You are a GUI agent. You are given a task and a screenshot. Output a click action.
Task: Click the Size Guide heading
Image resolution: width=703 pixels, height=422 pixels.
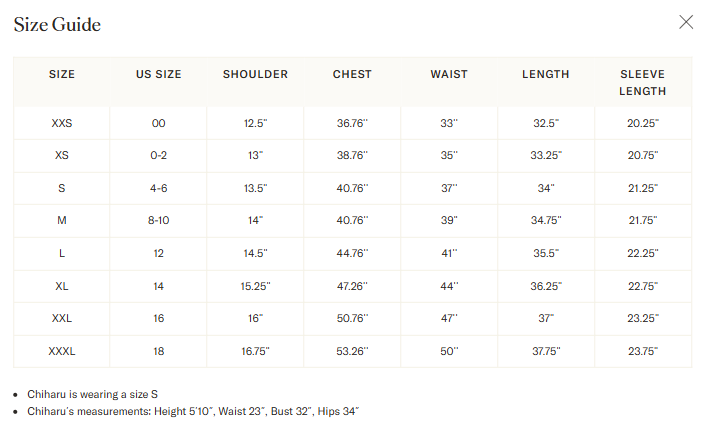57,25
